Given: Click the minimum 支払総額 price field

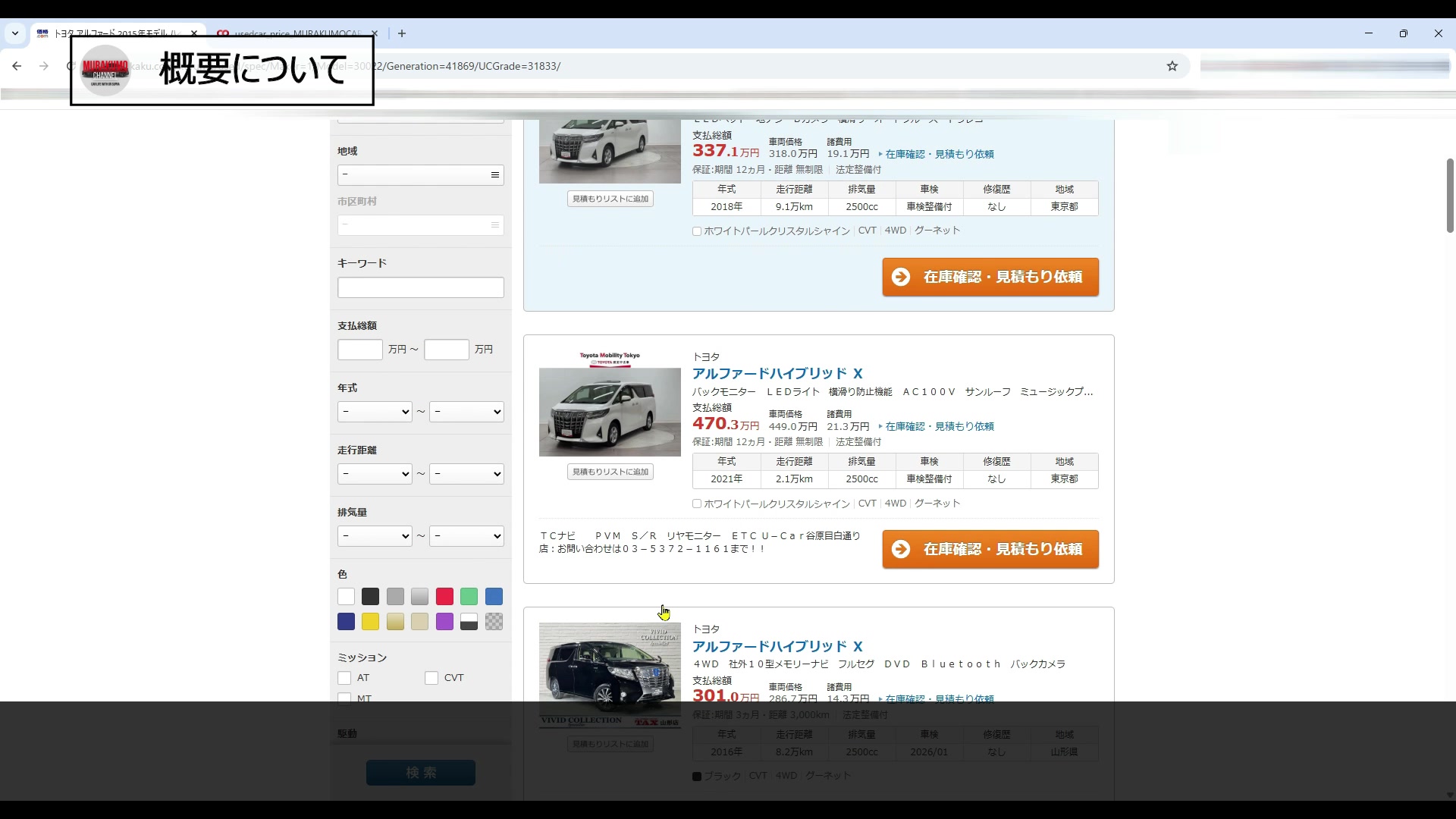Looking at the screenshot, I should tap(360, 350).
